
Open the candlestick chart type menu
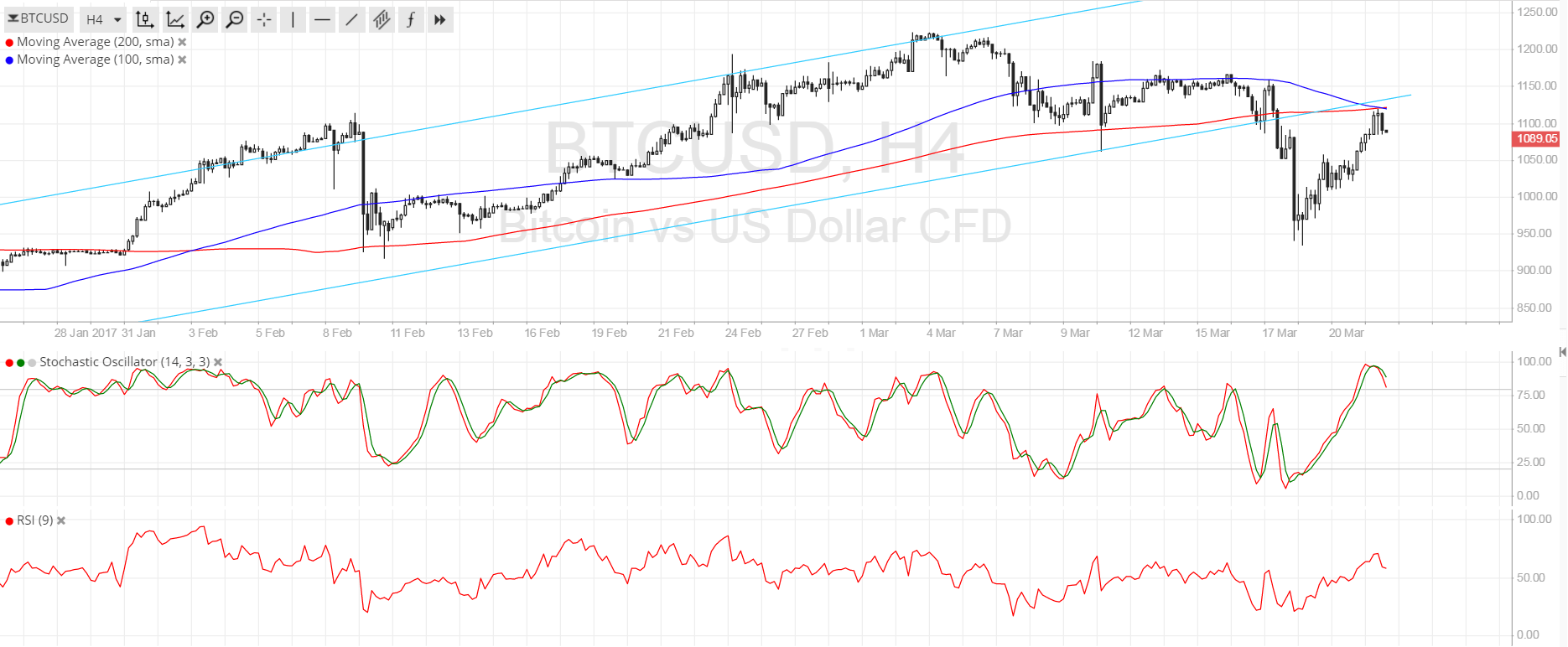tap(144, 19)
